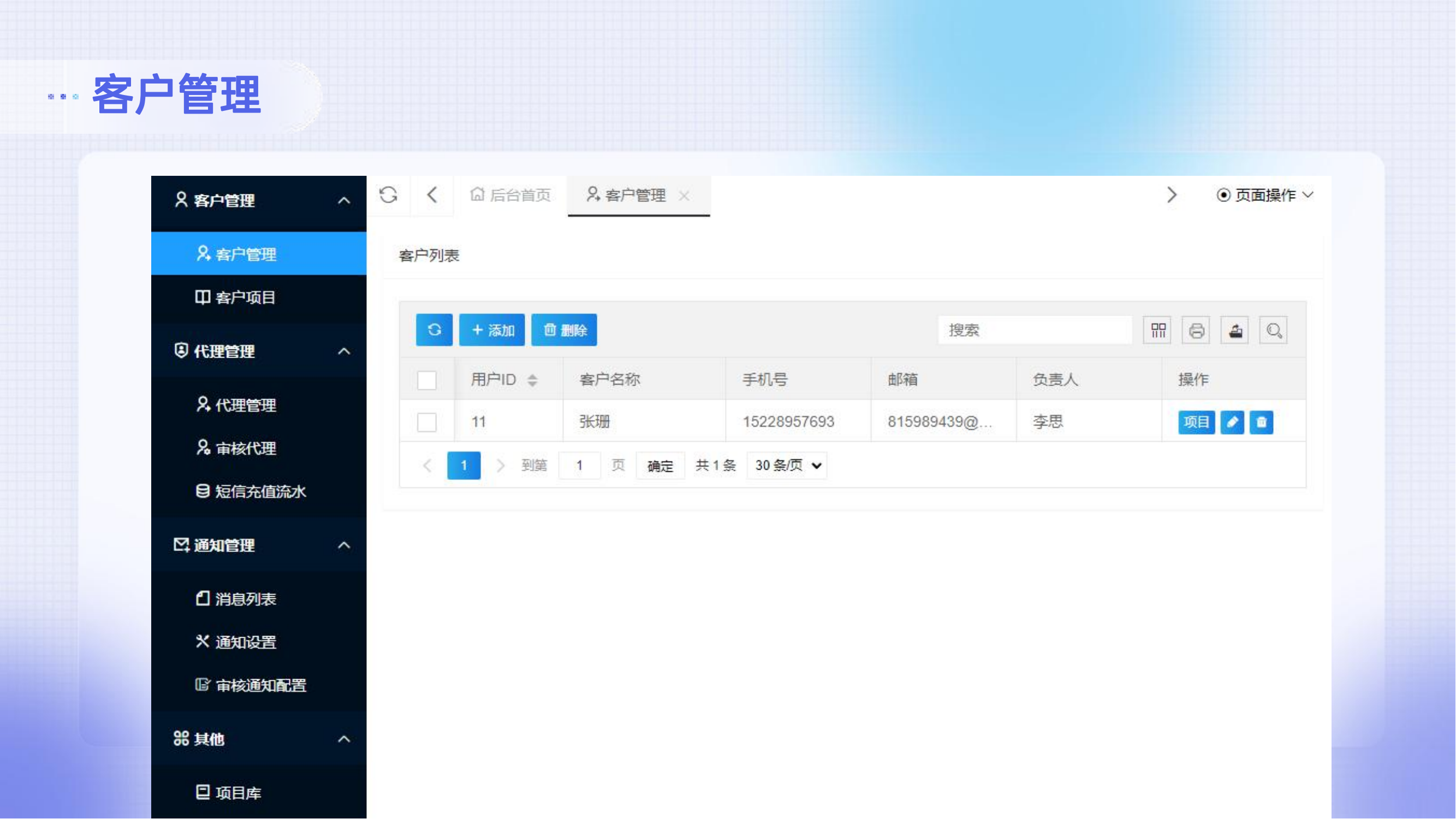The image size is (1456, 819).
Task: Sort by 用户ID column arrows
Action: [532, 381]
